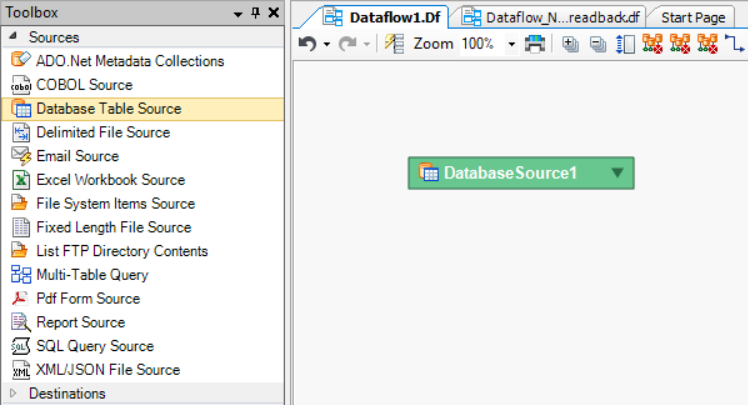
Task: Collapse the Sources section
Action: tap(14, 37)
